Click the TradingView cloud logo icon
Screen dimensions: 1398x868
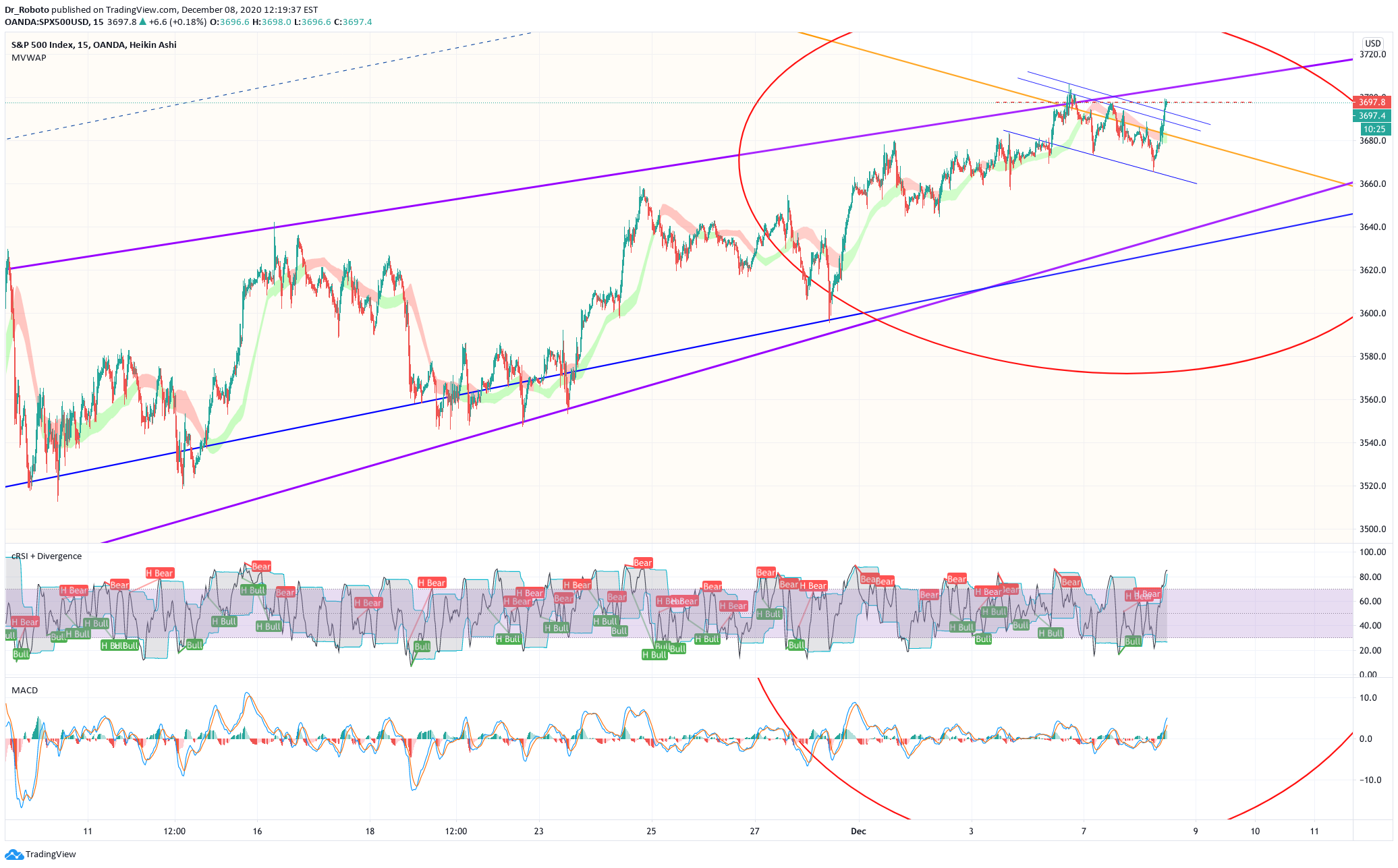pos(14,854)
